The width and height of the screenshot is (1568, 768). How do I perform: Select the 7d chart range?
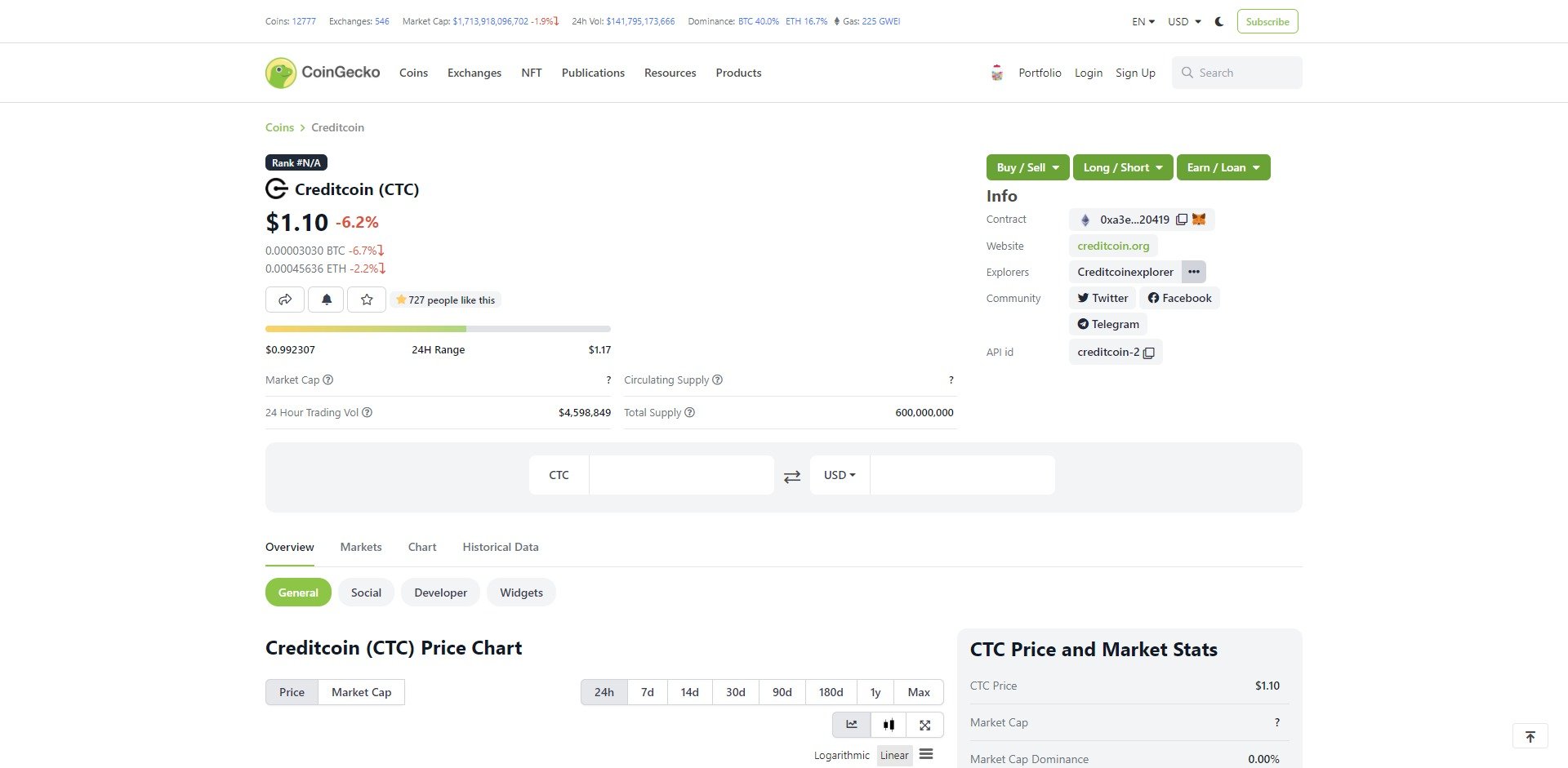(x=648, y=692)
